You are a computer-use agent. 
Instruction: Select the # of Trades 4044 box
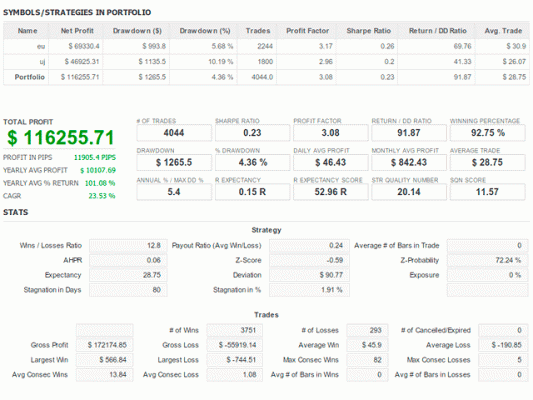coord(174,133)
